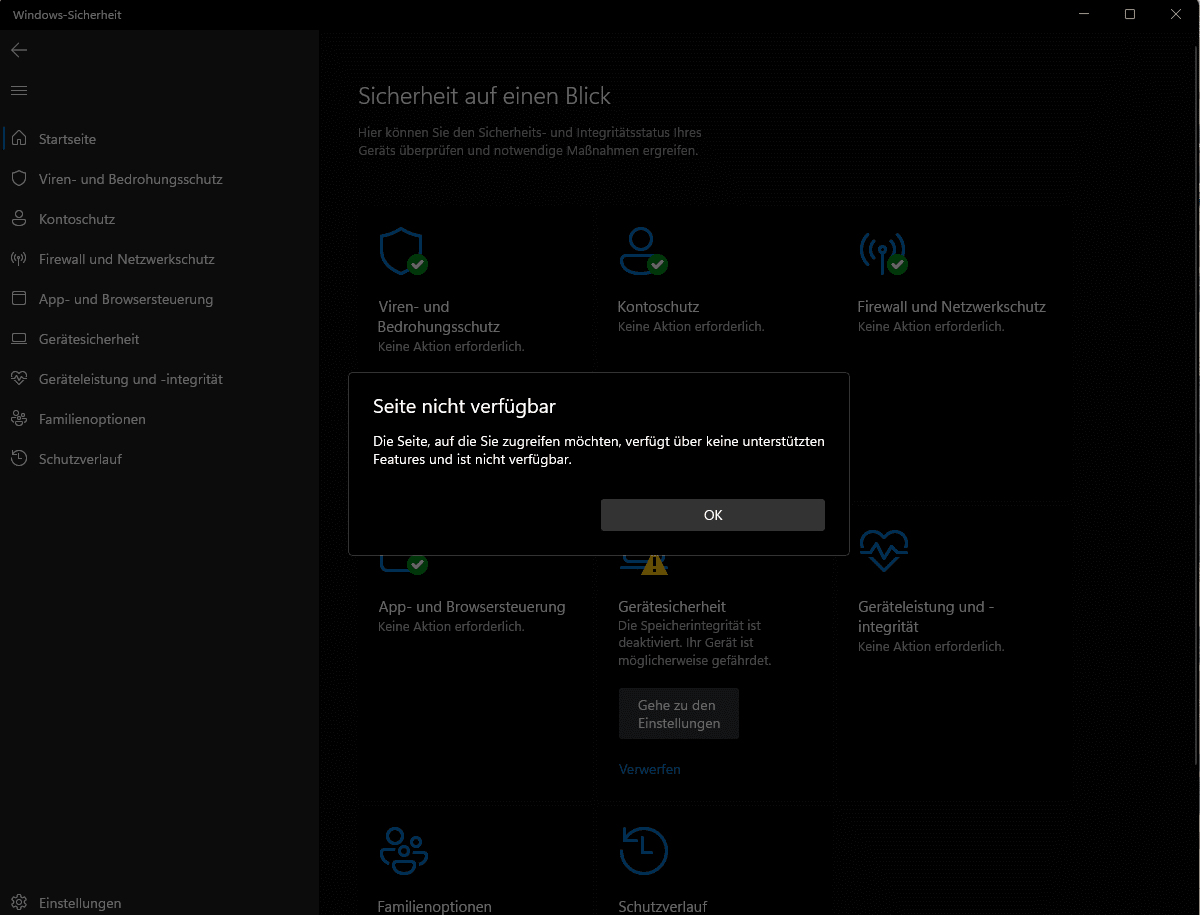Image resolution: width=1200 pixels, height=915 pixels.
Task: Click the large Schutzverlauf history tile icon
Action: 643,850
